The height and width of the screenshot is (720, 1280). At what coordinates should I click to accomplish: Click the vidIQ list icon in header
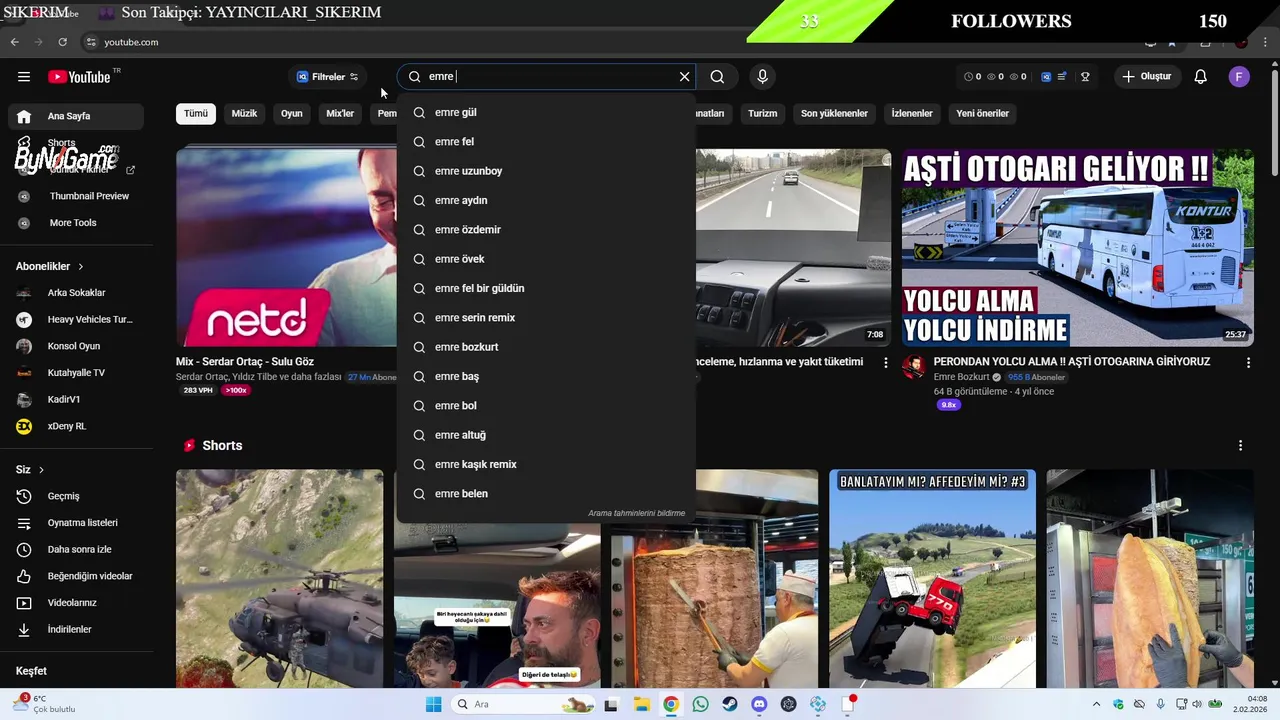pyautogui.click(x=1061, y=77)
